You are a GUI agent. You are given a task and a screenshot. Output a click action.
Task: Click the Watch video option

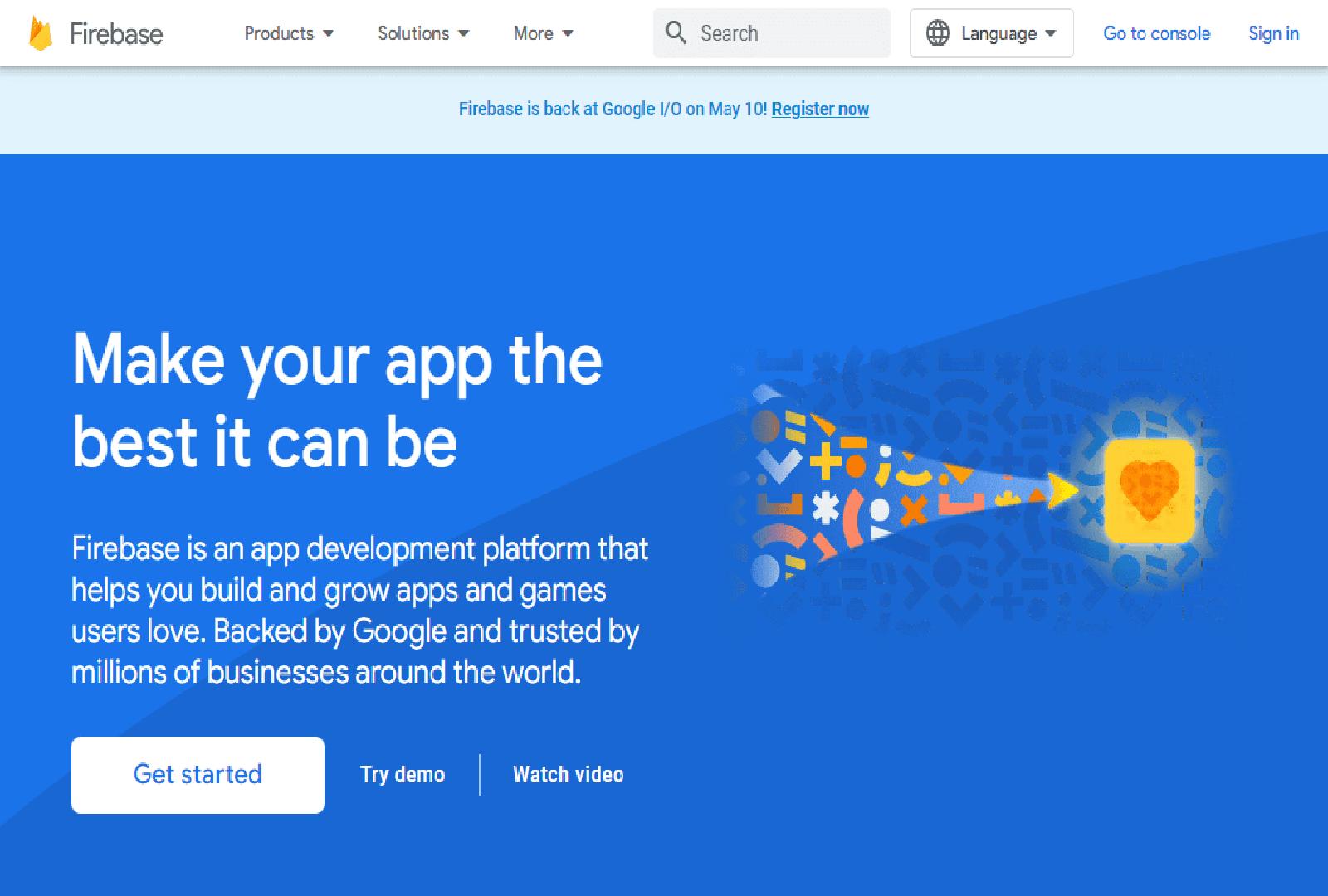pyautogui.click(x=569, y=774)
